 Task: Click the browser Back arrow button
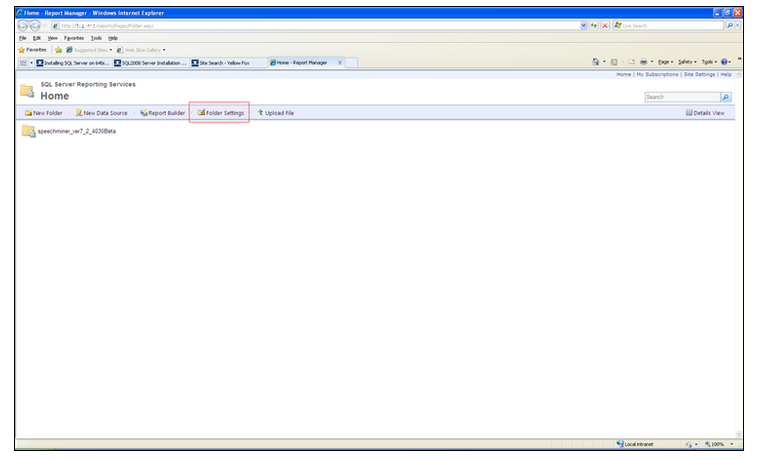[x=23, y=26]
